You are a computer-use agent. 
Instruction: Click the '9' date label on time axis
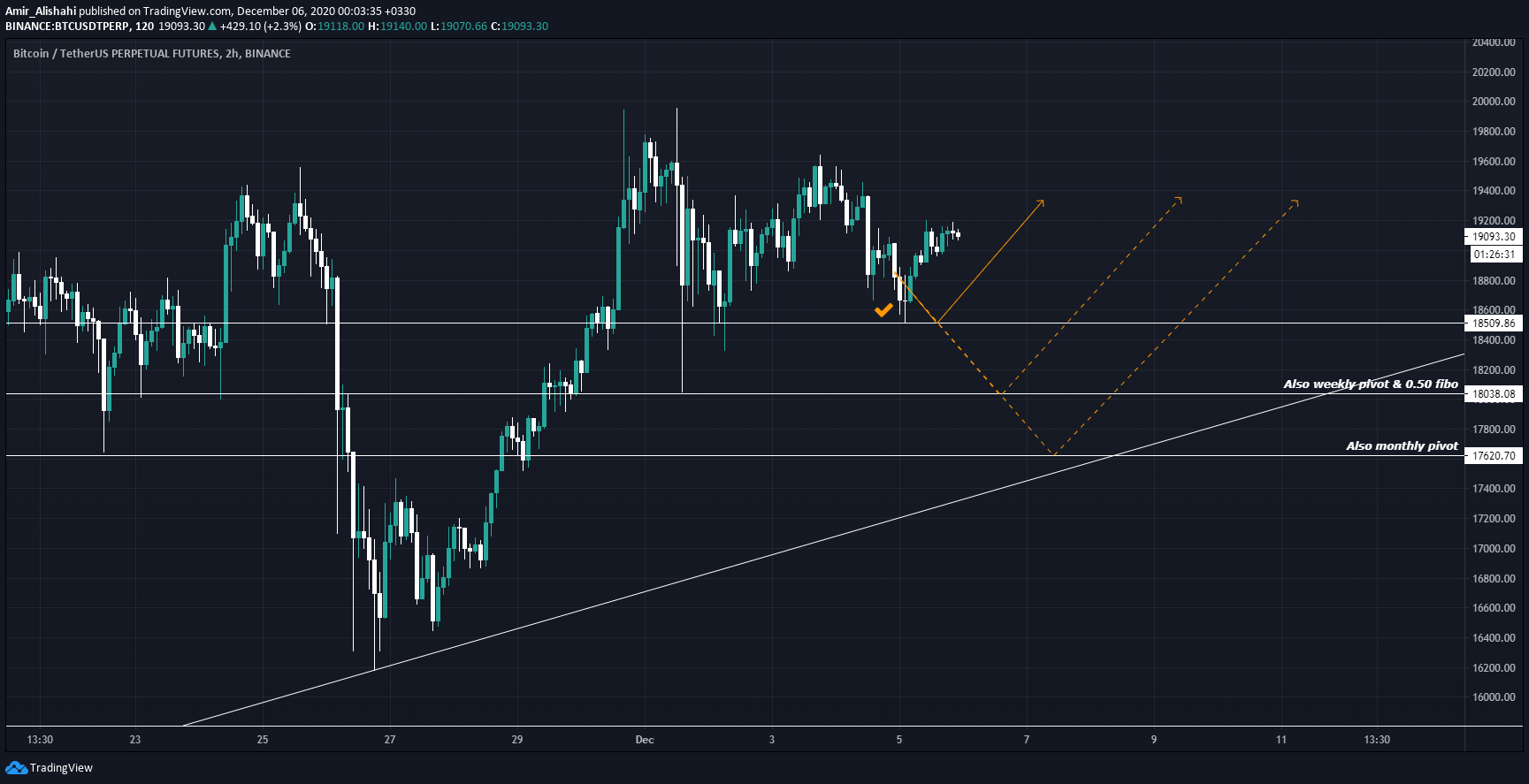[x=1154, y=740]
